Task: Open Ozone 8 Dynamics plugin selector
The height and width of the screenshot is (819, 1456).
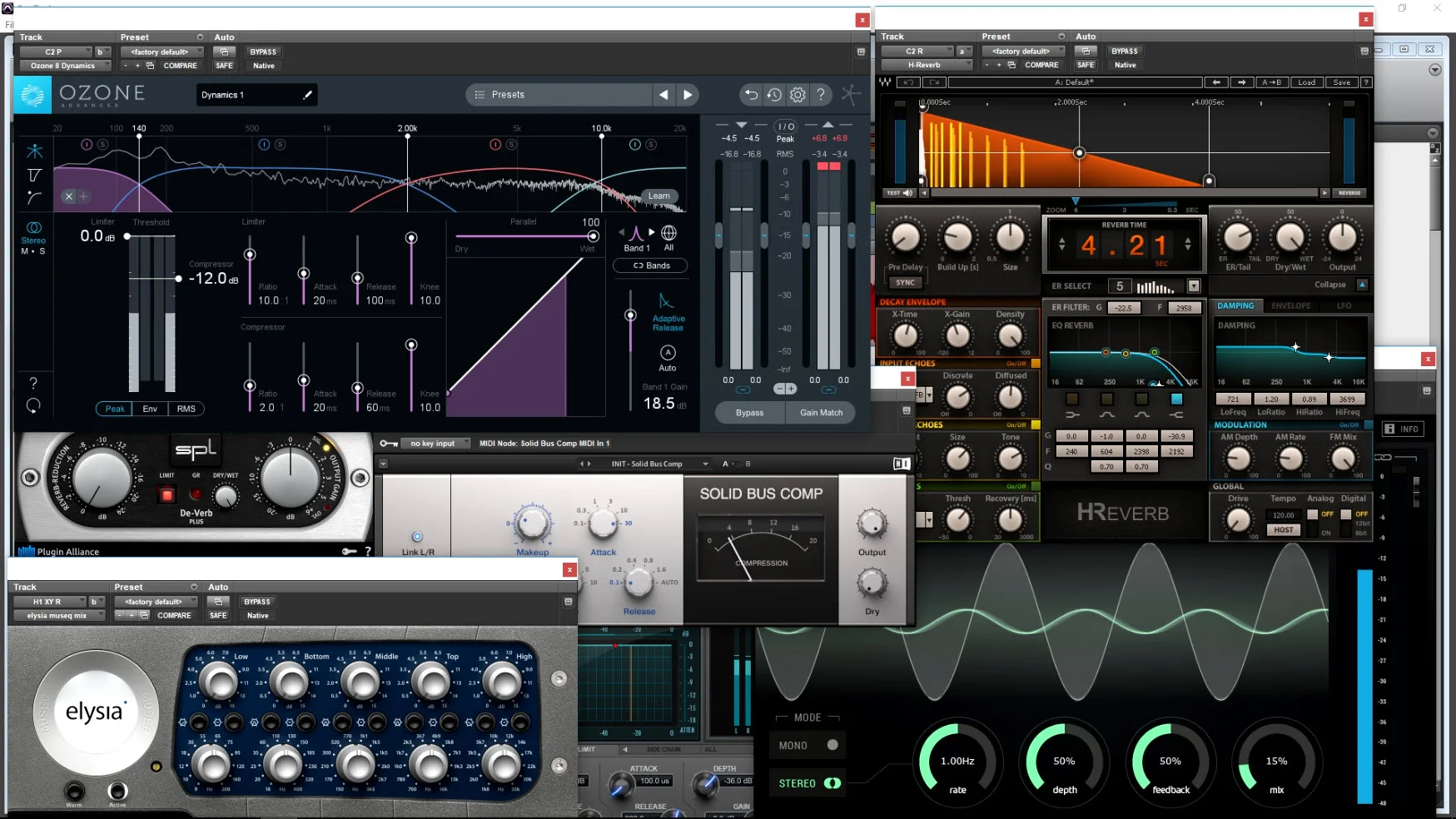Action: (x=66, y=66)
